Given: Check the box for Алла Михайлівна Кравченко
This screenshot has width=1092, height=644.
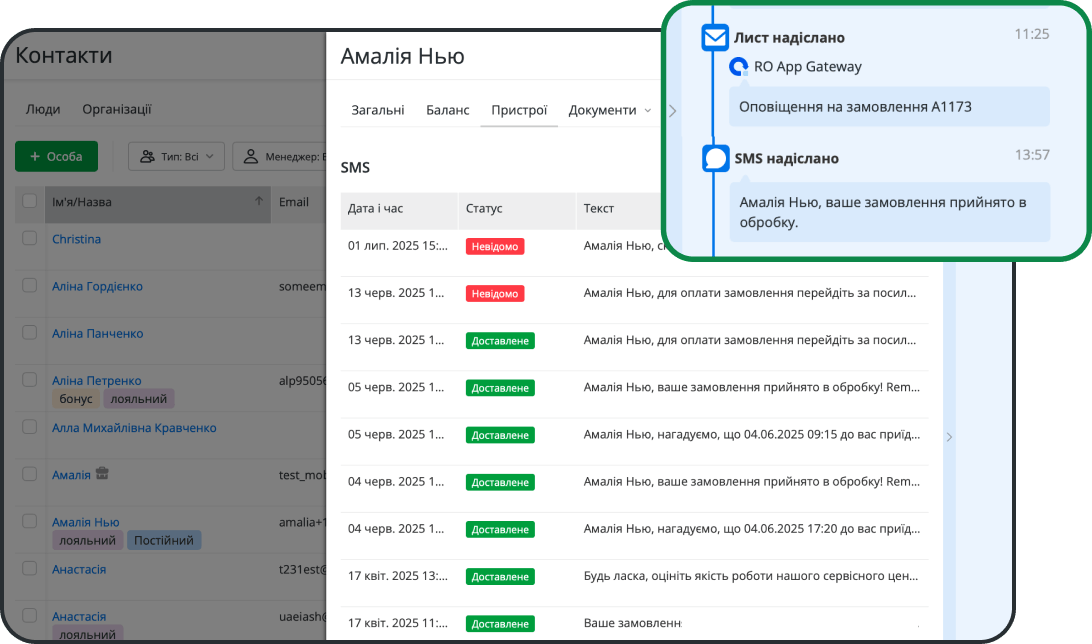Looking at the screenshot, I should 29,427.
